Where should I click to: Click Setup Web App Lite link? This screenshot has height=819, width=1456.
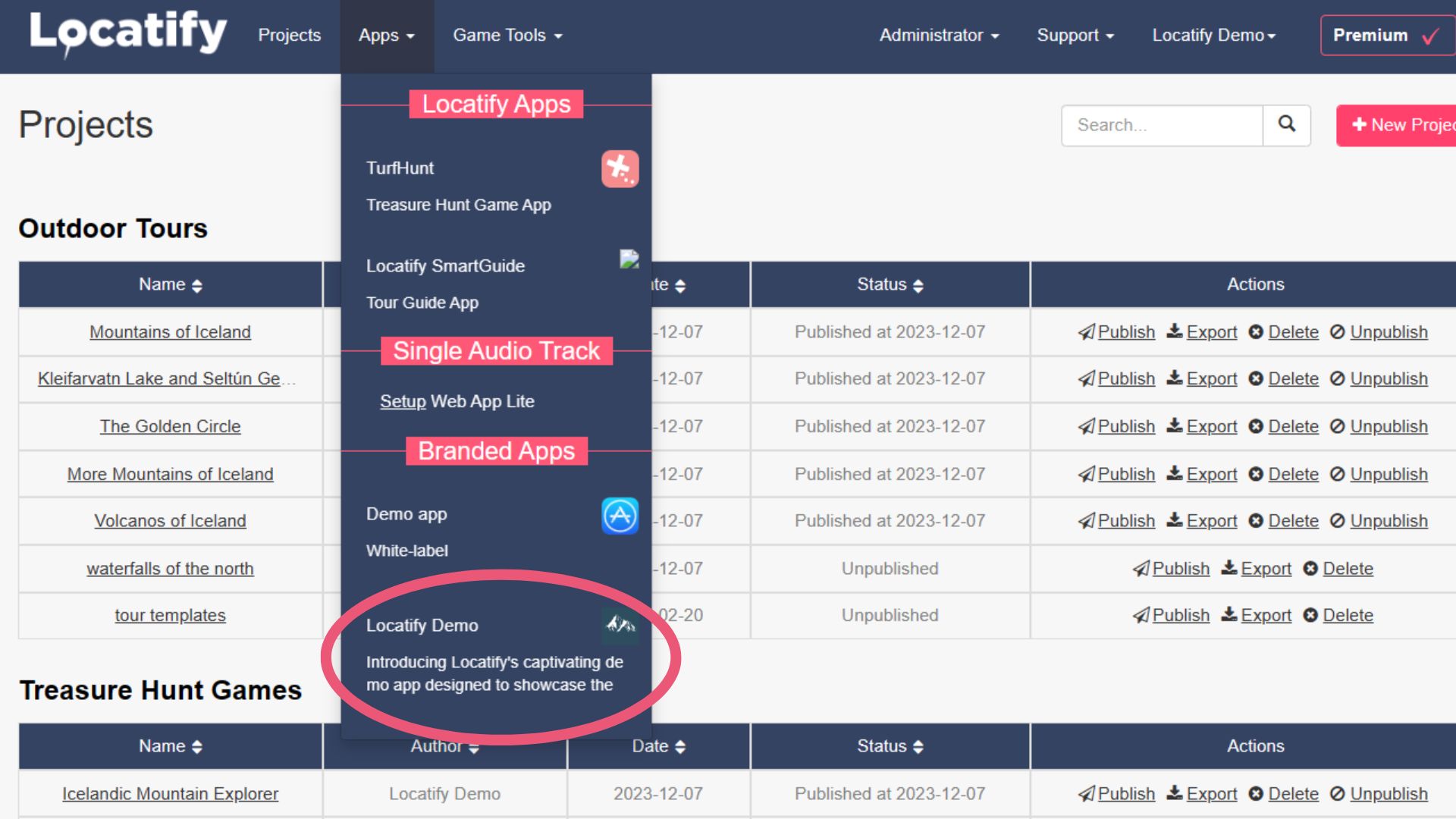click(456, 401)
